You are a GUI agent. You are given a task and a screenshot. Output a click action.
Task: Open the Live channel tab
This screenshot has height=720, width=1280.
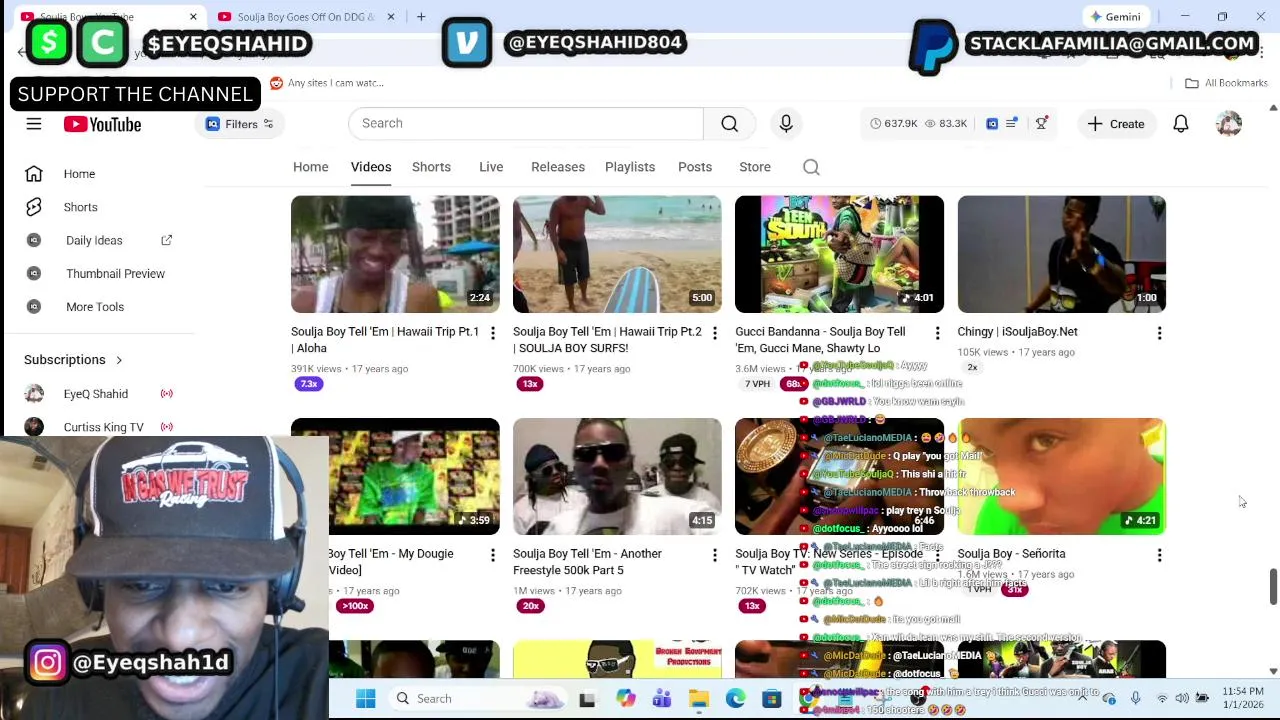point(491,167)
